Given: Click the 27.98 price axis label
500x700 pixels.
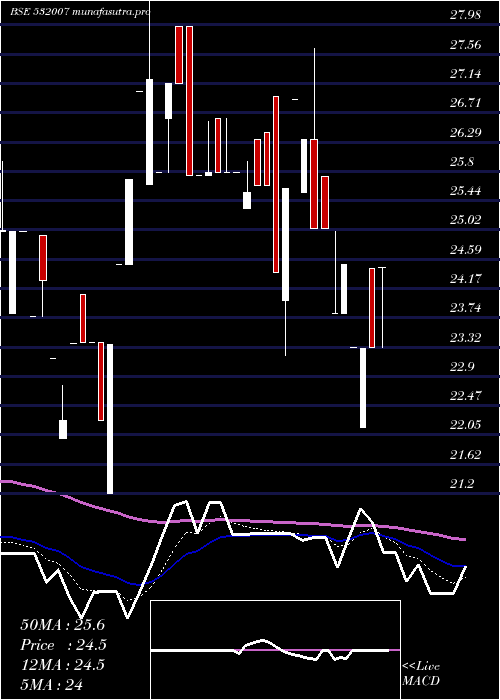Looking at the screenshot, I should [465, 15].
